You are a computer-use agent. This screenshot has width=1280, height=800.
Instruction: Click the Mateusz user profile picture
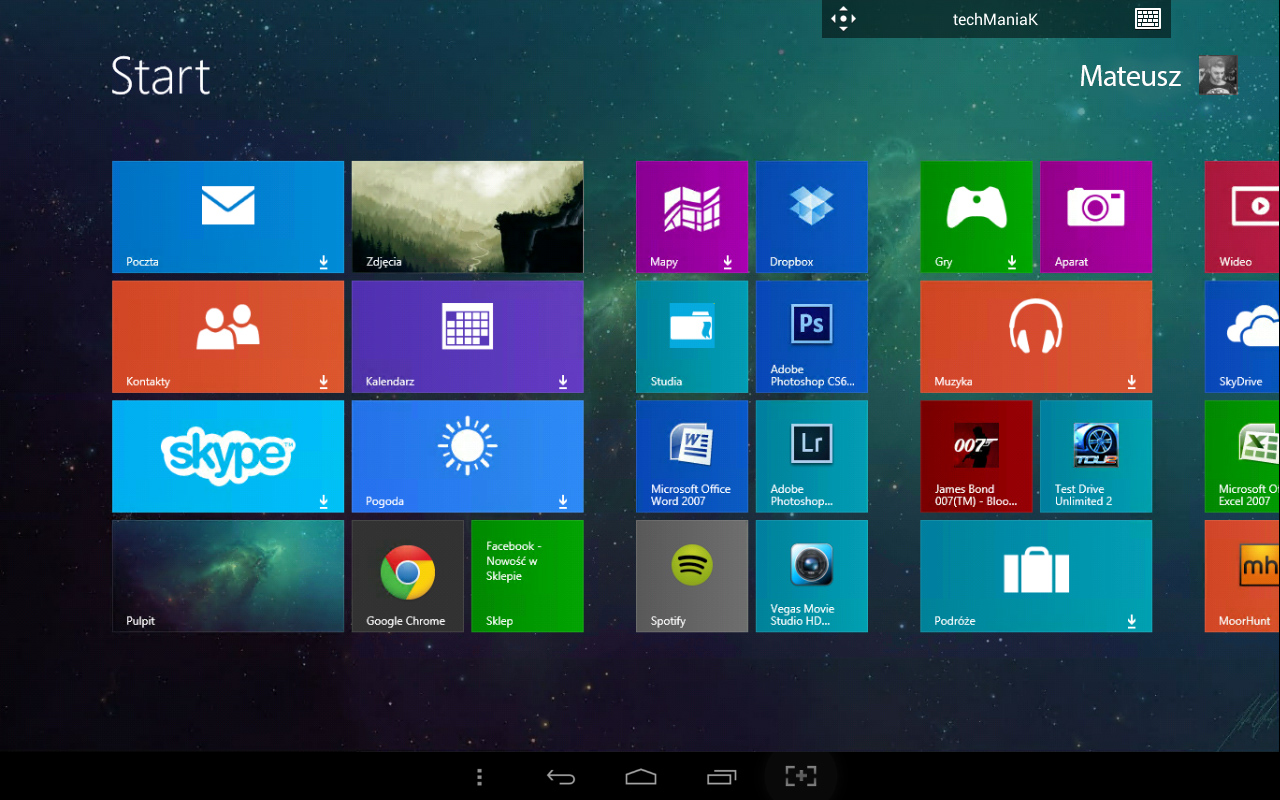tap(1217, 76)
